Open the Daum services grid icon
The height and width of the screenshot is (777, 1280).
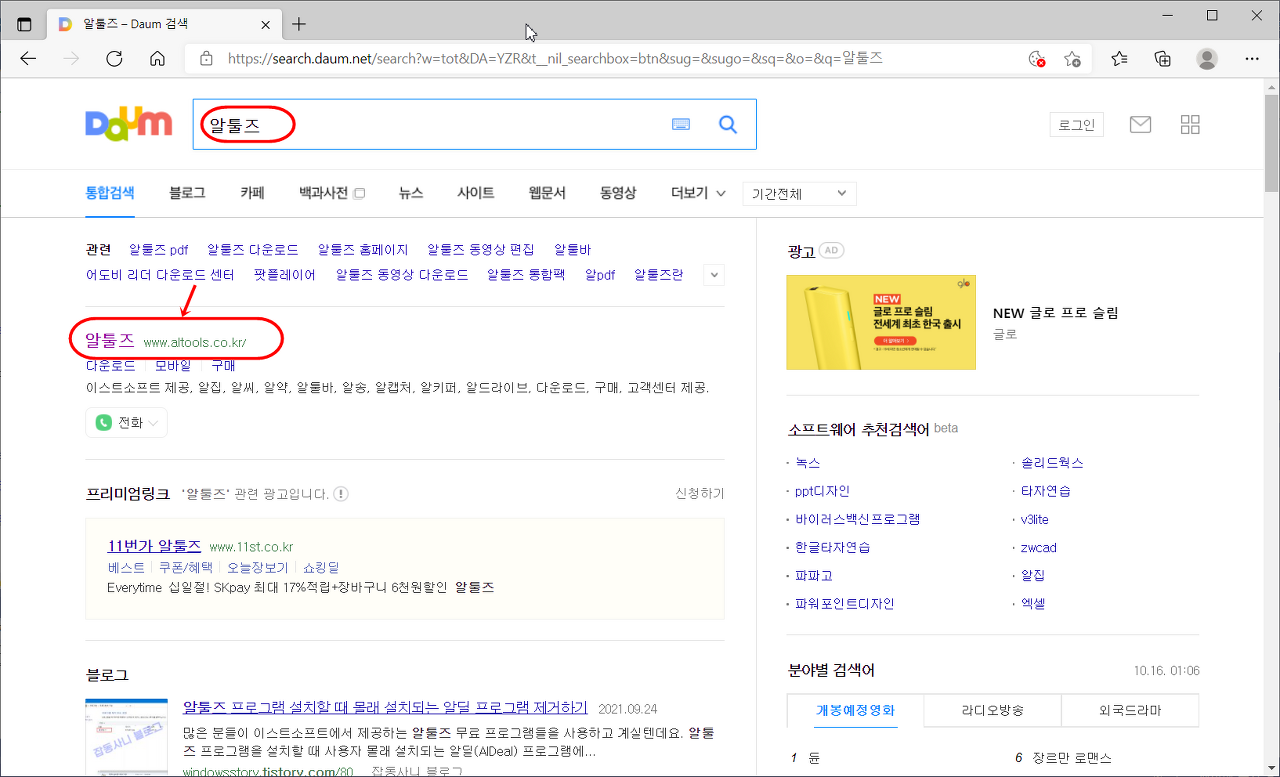pyautogui.click(x=1190, y=125)
